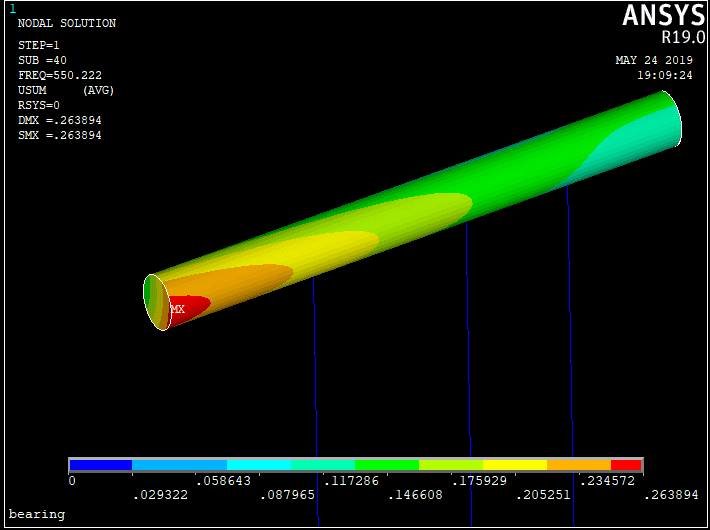Click the MX maximum marker on the cylinder
Screen dimensions: 710x530
tap(178, 309)
